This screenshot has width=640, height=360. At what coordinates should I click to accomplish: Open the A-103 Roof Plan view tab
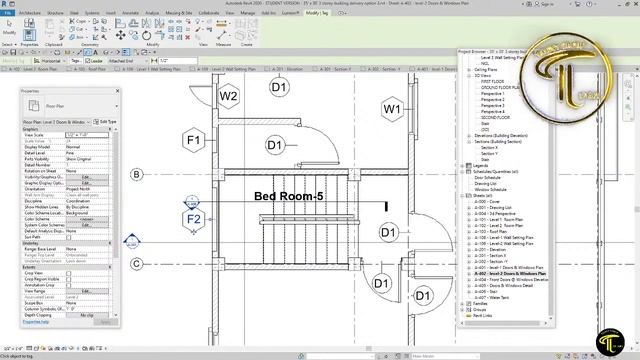click(x=87, y=69)
